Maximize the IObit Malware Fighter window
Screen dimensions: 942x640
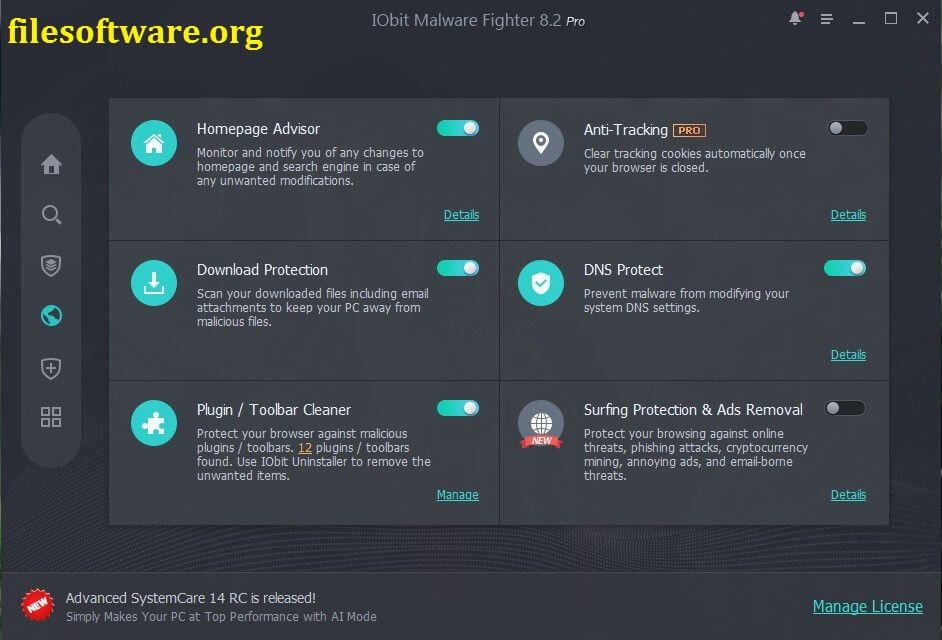coord(891,19)
